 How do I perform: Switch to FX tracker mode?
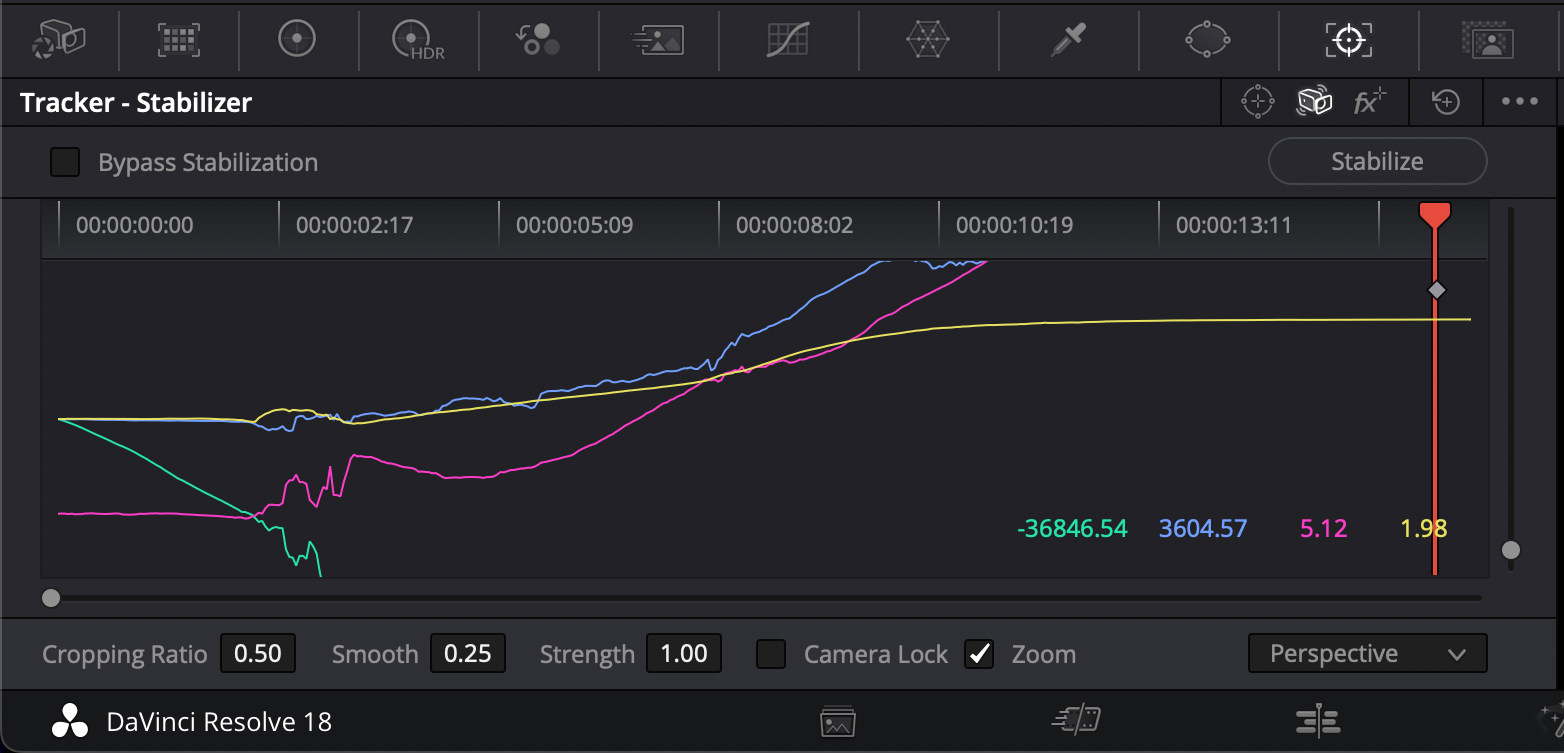(1369, 102)
